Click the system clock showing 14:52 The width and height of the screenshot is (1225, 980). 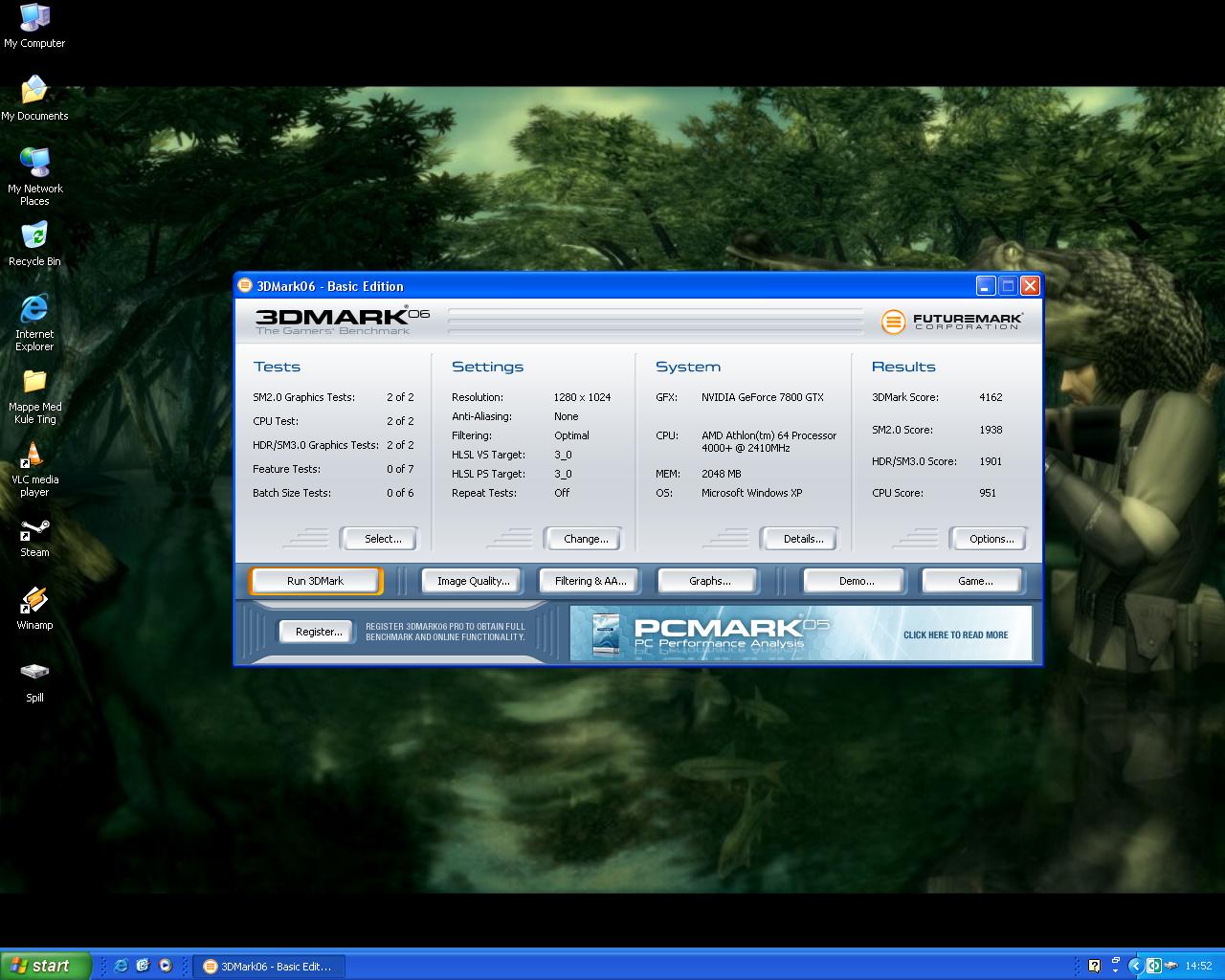point(1198,967)
